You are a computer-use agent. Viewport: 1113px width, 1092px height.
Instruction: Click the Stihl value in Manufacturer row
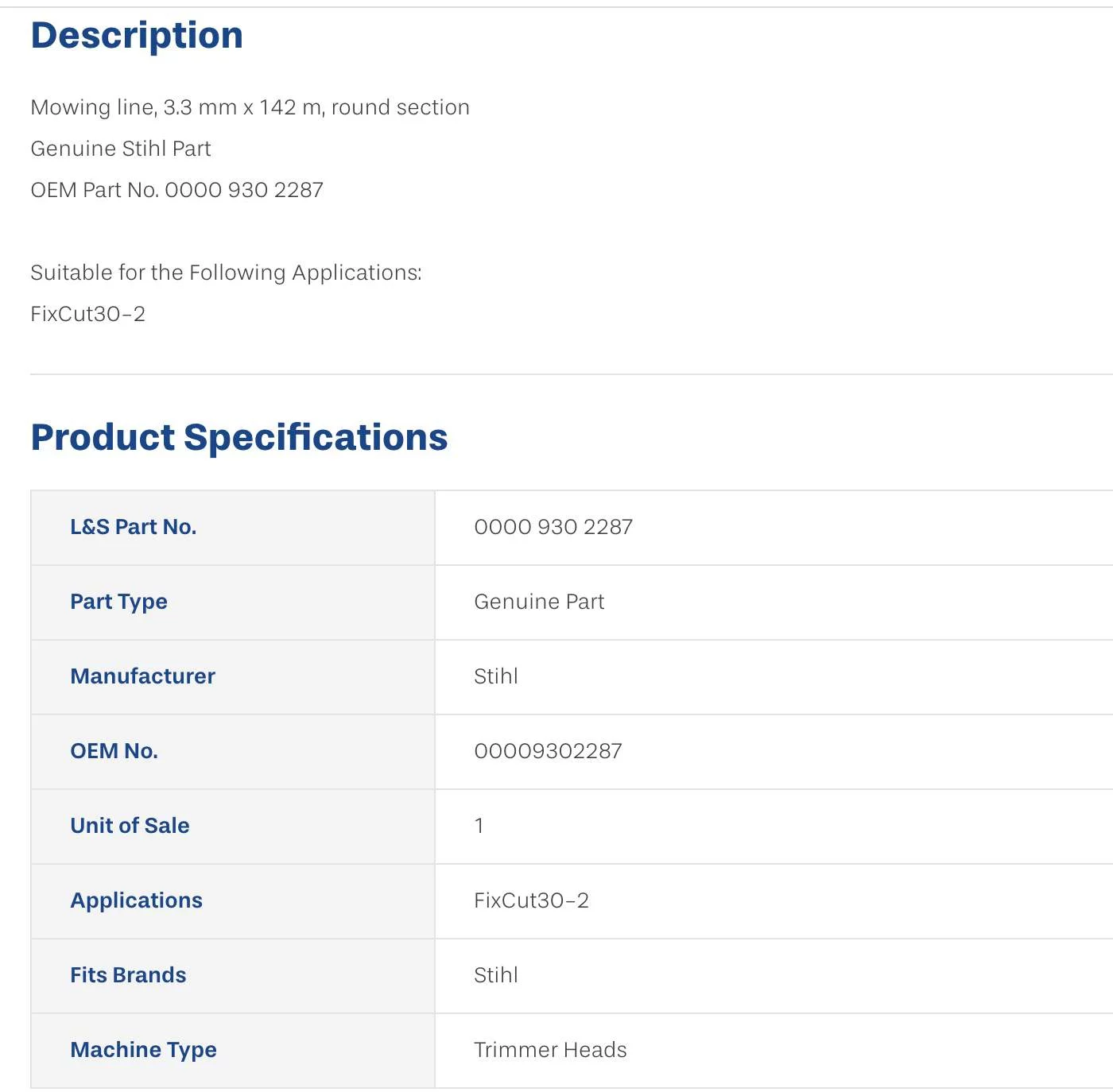coord(496,676)
